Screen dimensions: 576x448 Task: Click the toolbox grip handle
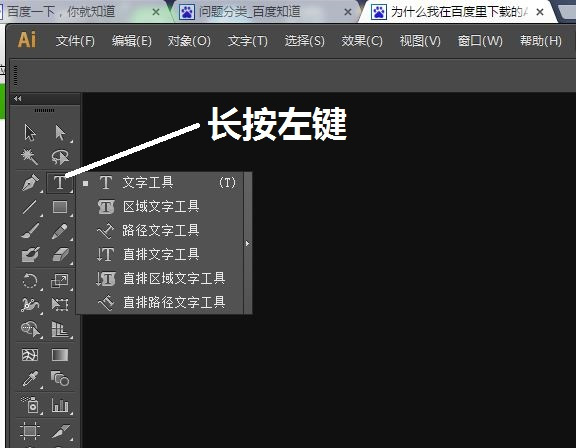pyautogui.click(x=44, y=110)
